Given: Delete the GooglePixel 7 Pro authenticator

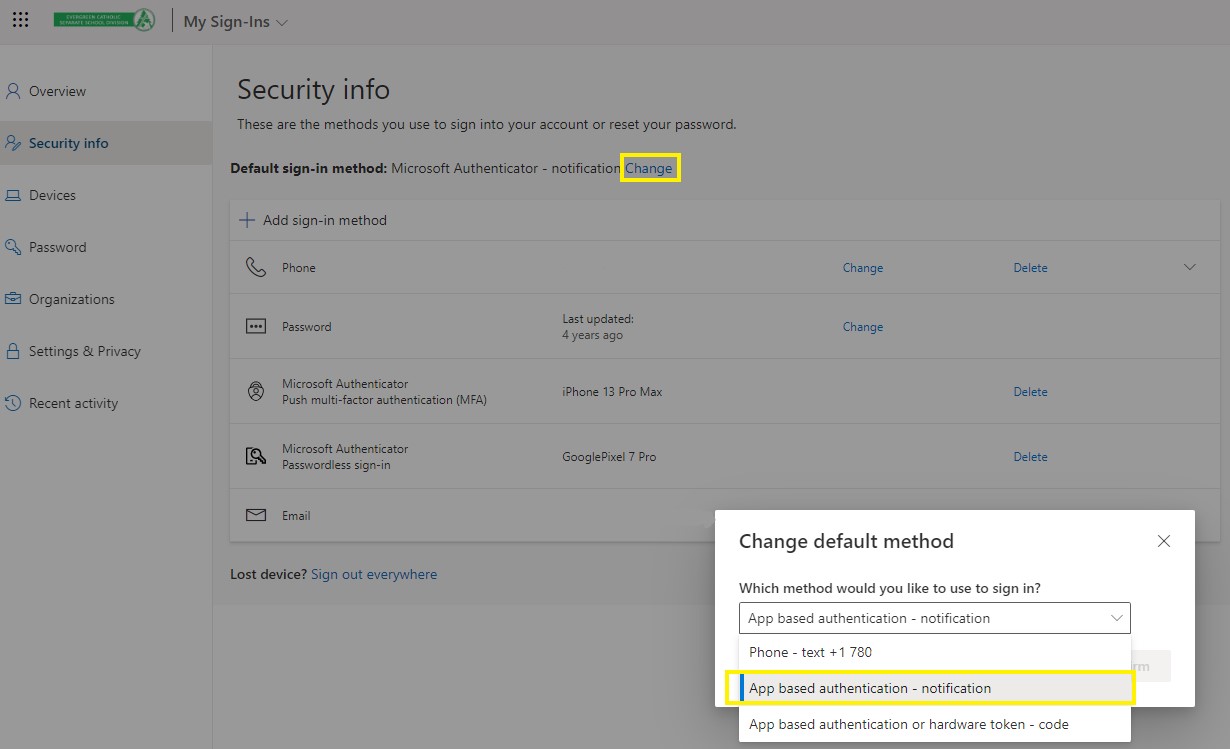Looking at the screenshot, I should (1030, 457).
